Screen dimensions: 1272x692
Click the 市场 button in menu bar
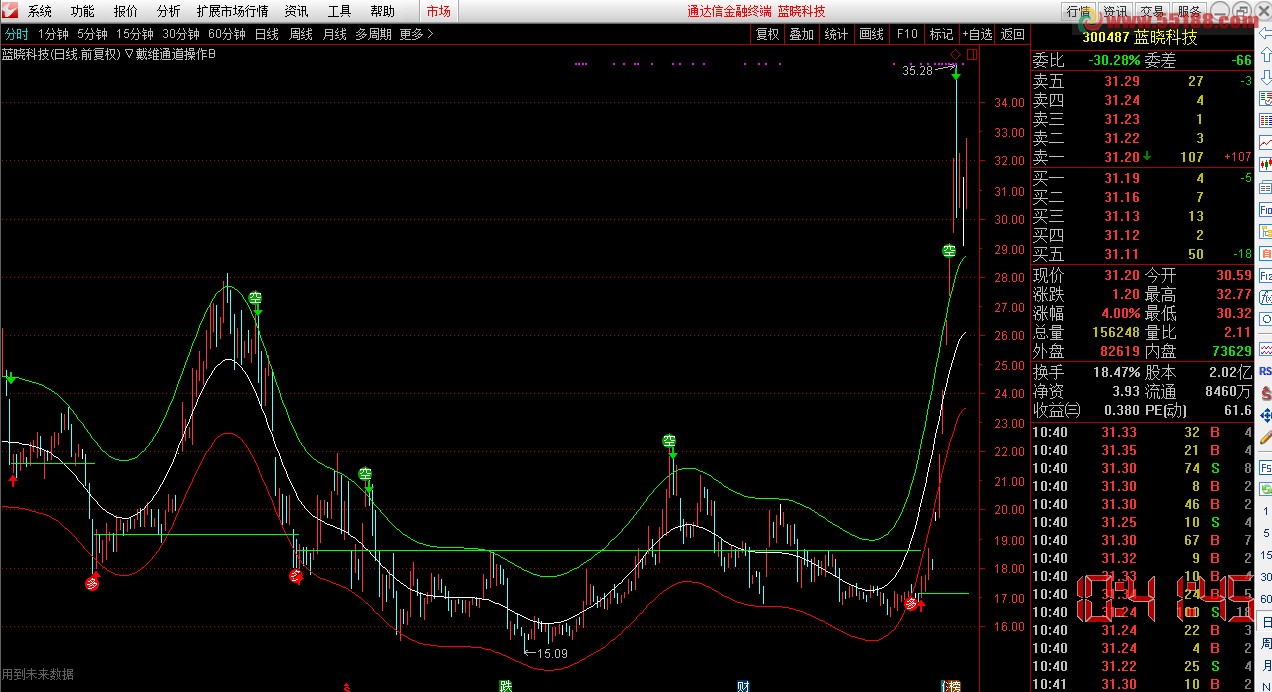[438, 11]
